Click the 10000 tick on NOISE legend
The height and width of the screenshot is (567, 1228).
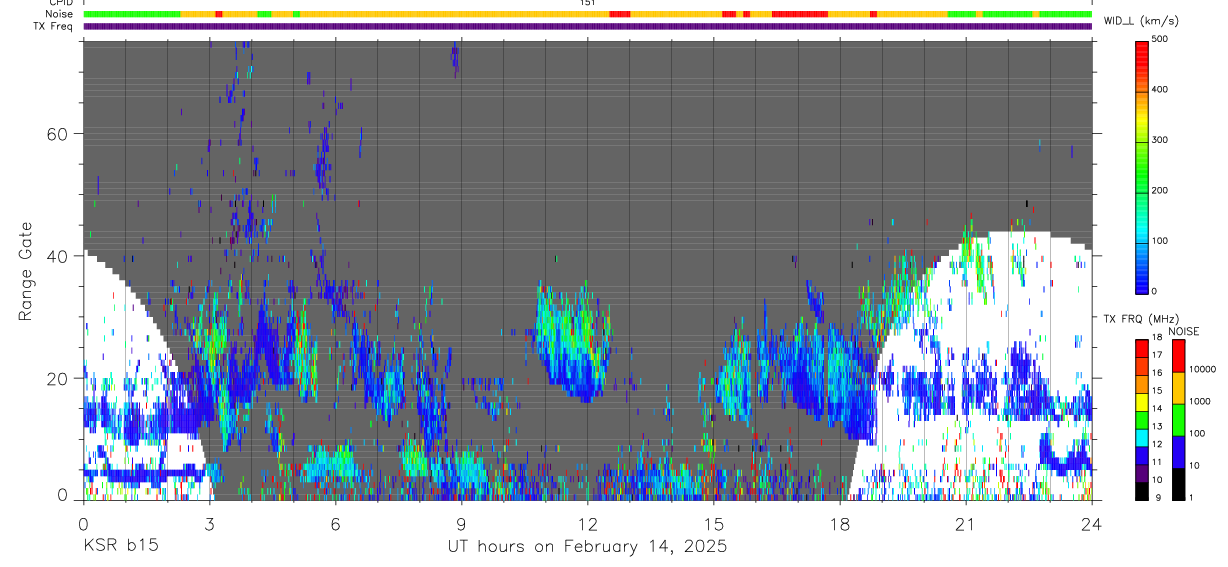(x=1201, y=369)
